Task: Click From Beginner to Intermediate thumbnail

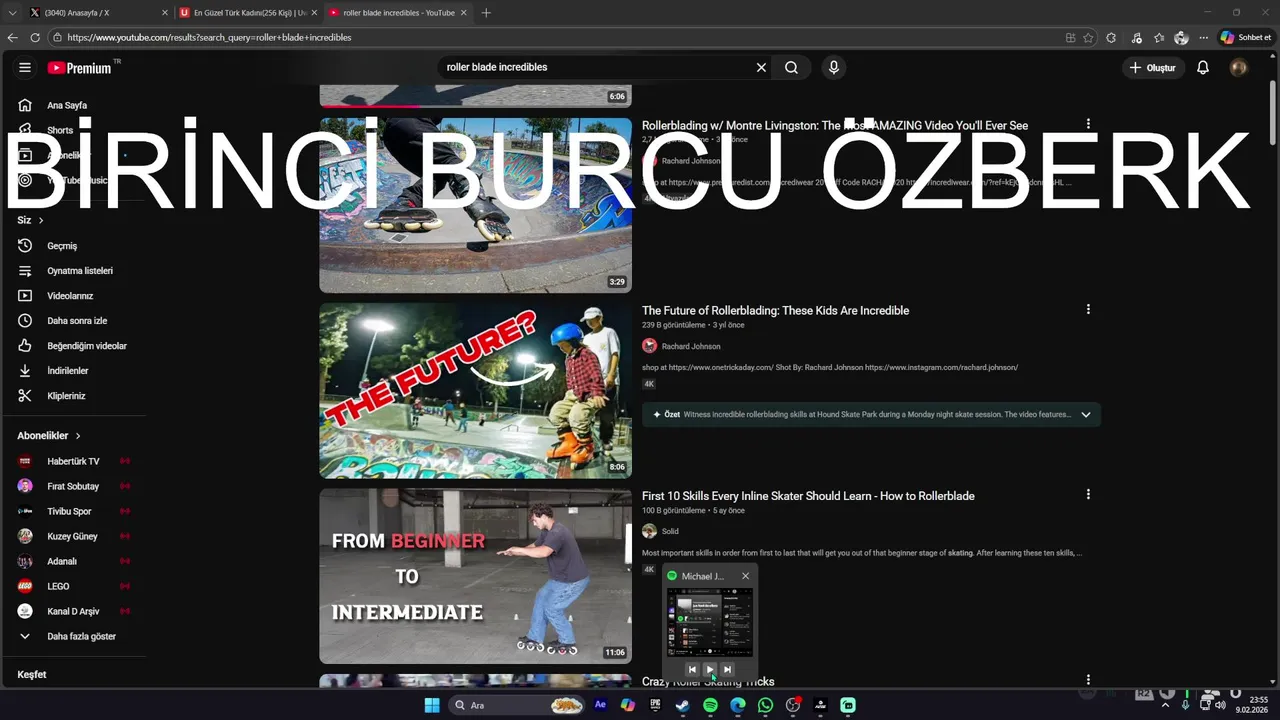Action: (x=475, y=576)
